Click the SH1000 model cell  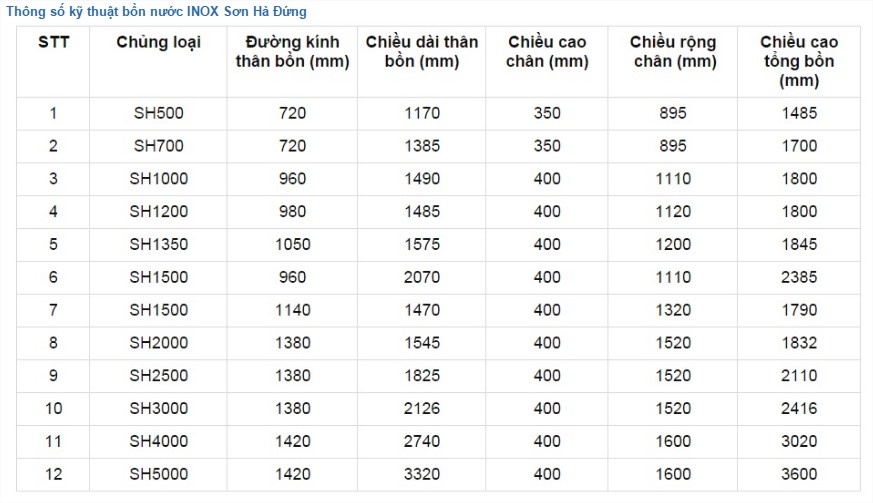pos(159,179)
